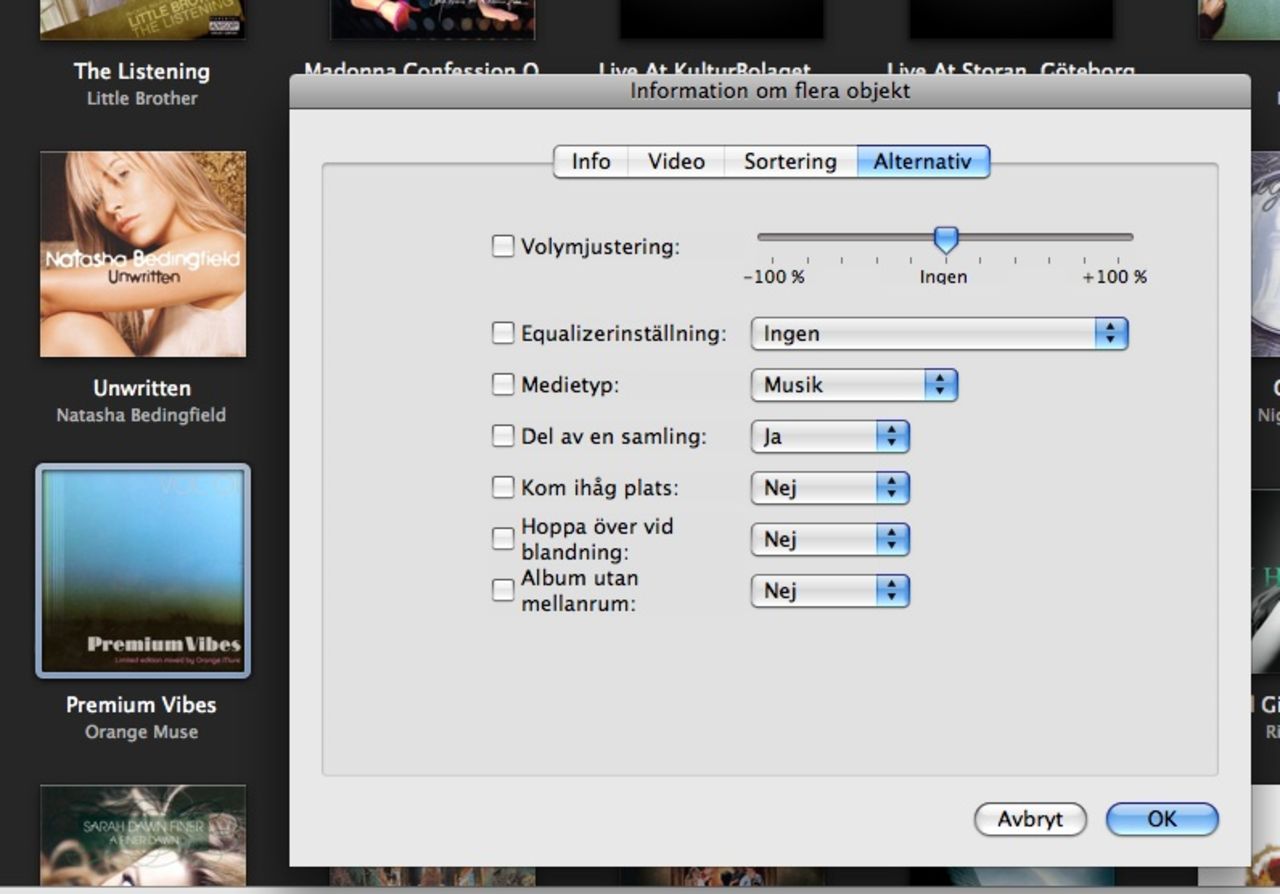Open the Sarah Dawn Finer album cover
The image size is (1280, 894).
point(143,836)
